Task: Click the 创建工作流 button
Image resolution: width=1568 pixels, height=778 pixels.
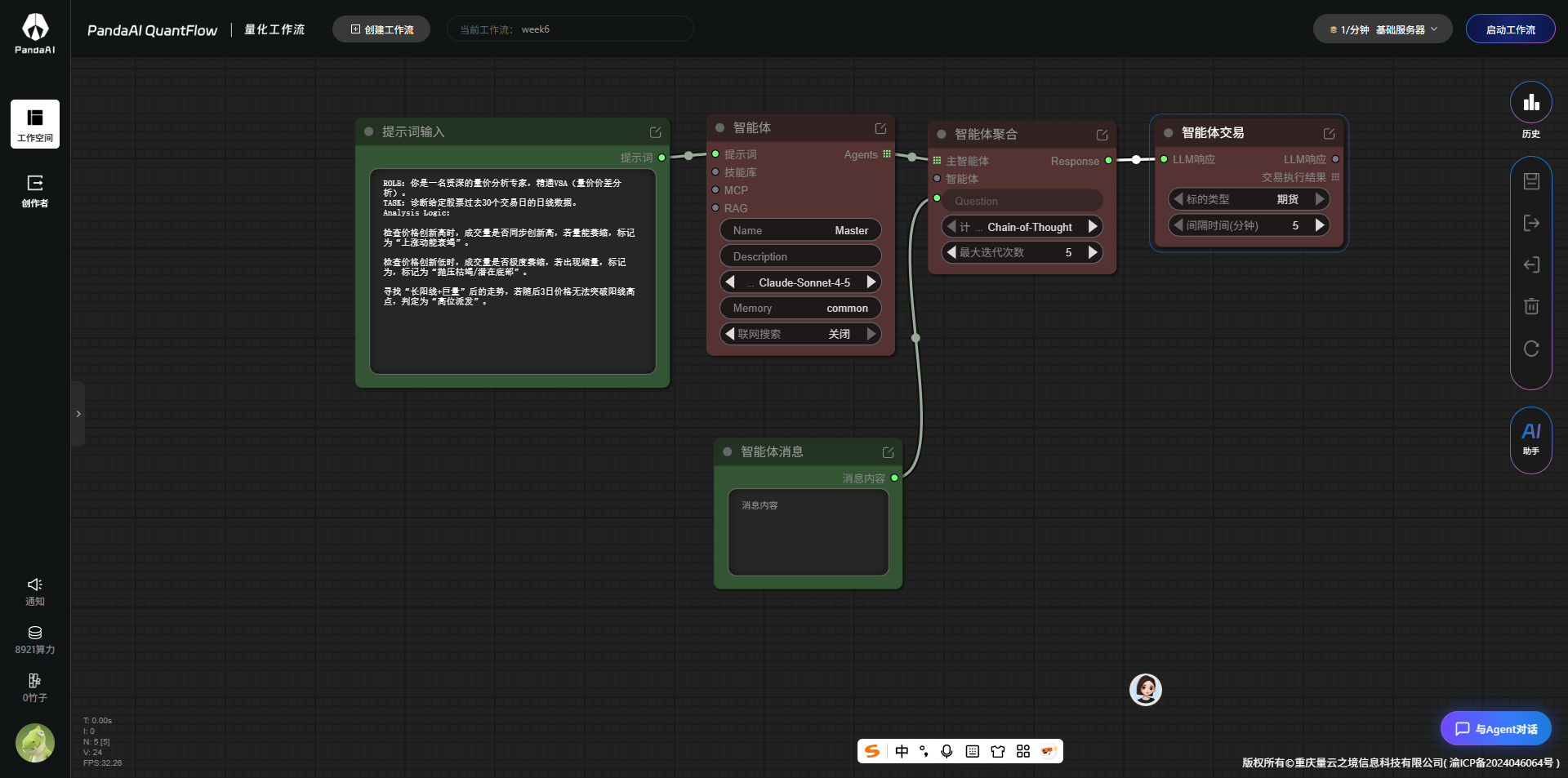Action: [x=381, y=29]
